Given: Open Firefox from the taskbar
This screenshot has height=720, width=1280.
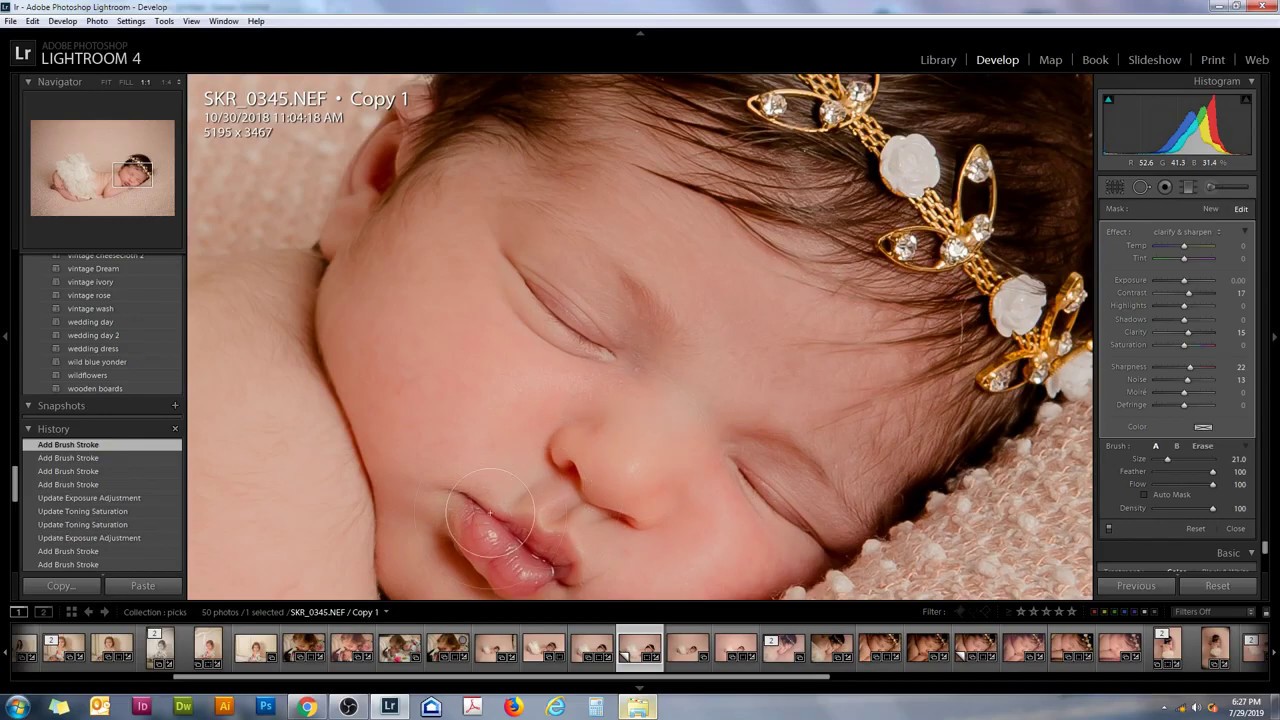Looking at the screenshot, I should (513, 706).
